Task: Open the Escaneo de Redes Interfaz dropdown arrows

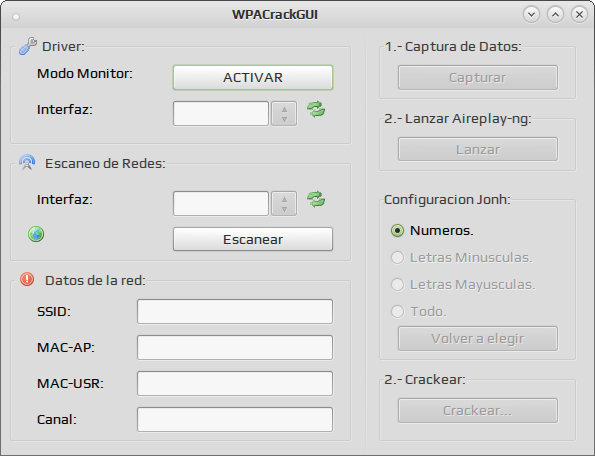Action: pyautogui.click(x=284, y=203)
